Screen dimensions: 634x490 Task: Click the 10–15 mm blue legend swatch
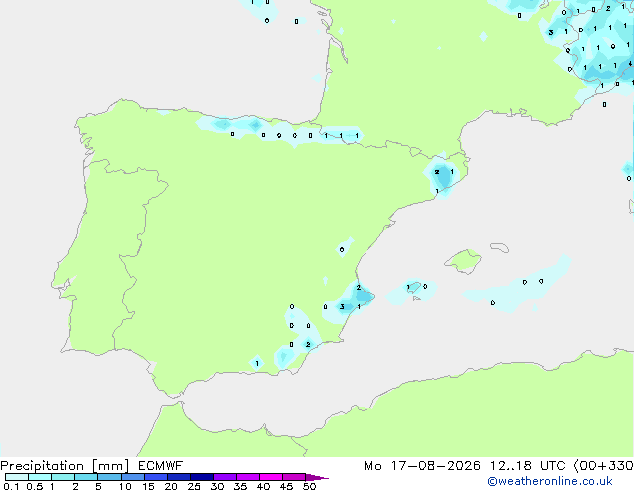[132, 477]
